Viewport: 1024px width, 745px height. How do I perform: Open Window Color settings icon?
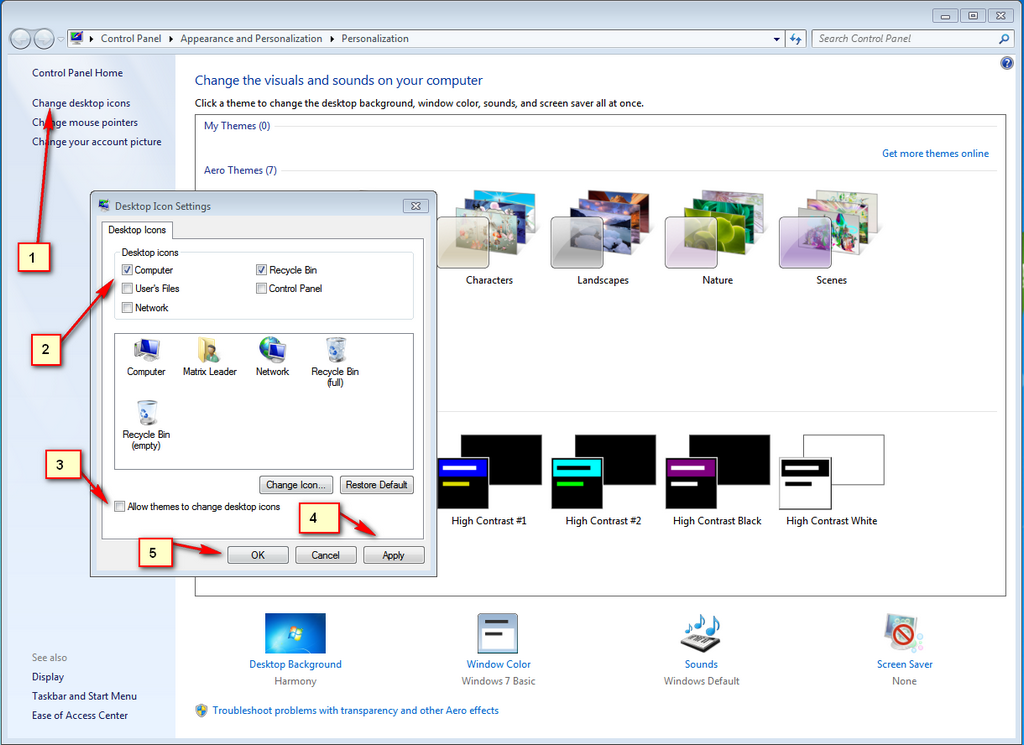click(498, 633)
